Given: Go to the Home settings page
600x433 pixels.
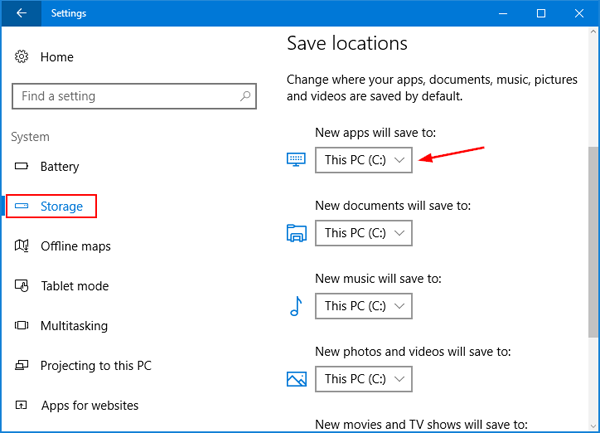Looking at the screenshot, I should click(x=57, y=57).
